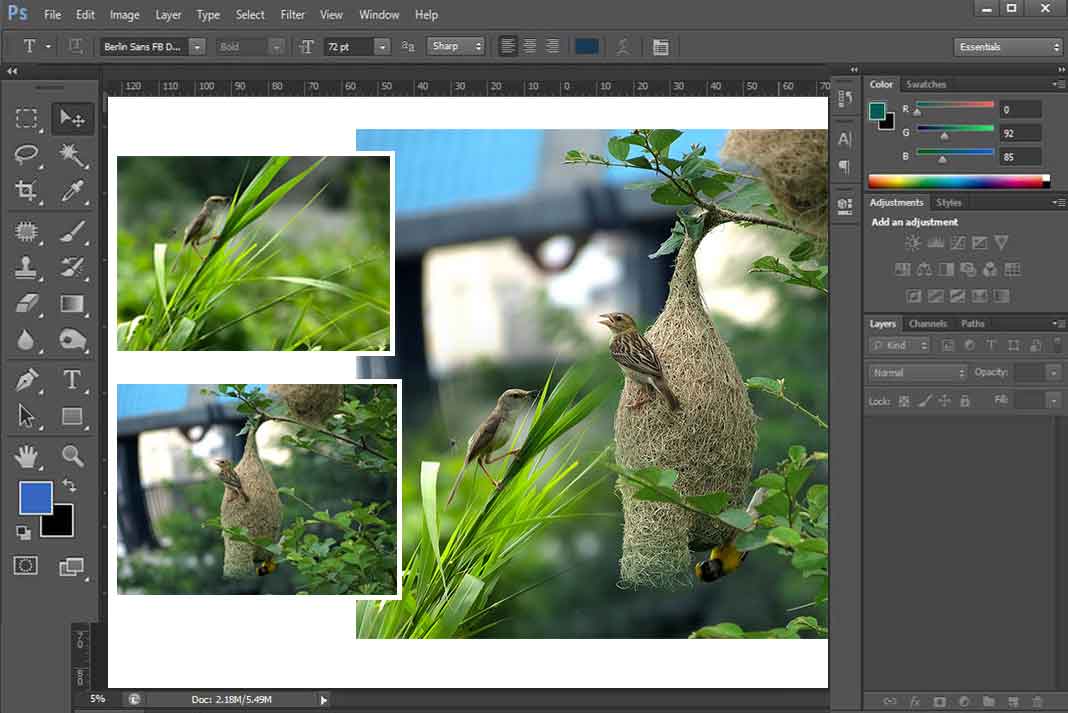Grab the Hand tool

point(27,457)
